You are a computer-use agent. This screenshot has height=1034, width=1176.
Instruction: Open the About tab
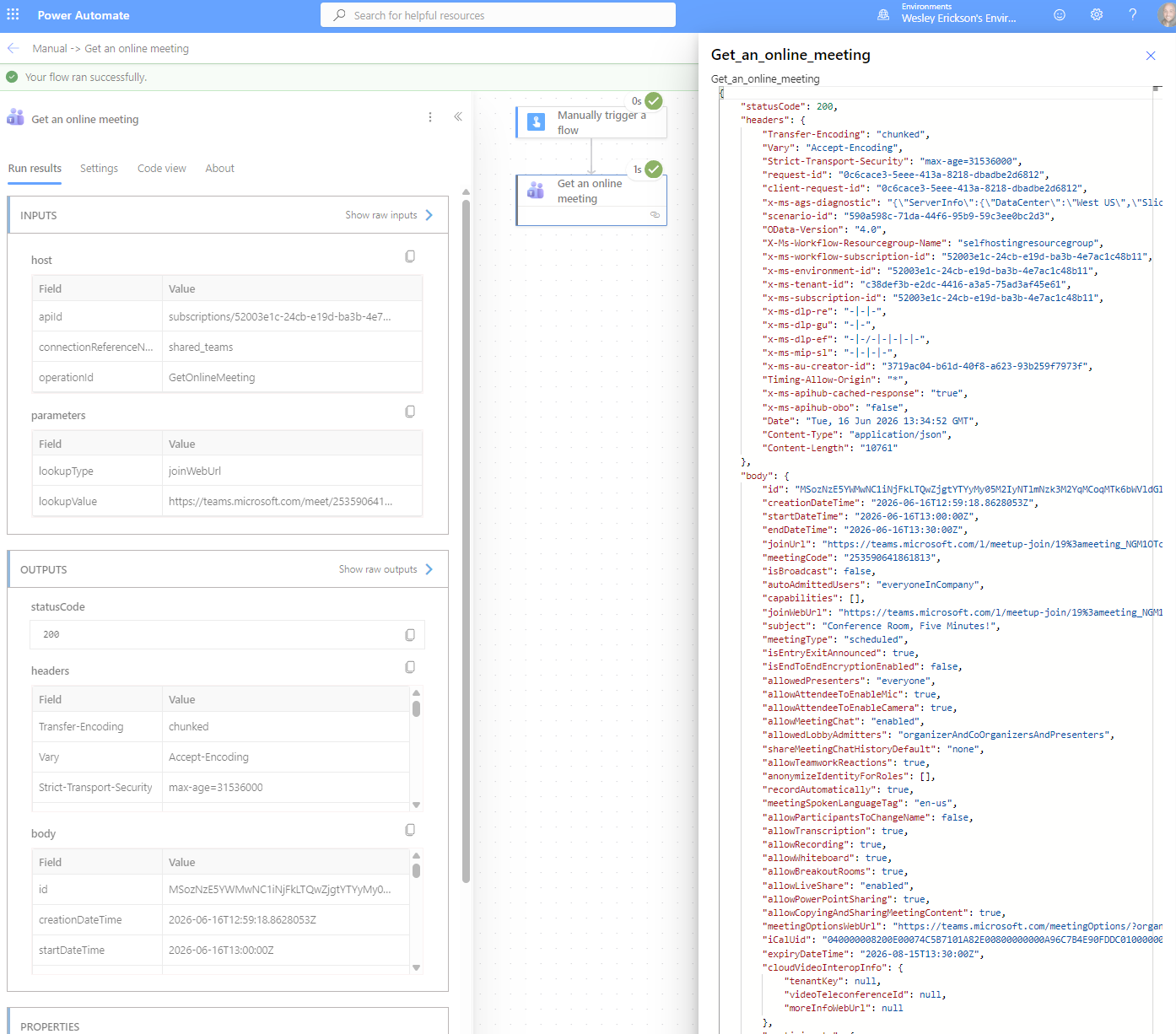(220, 169)
